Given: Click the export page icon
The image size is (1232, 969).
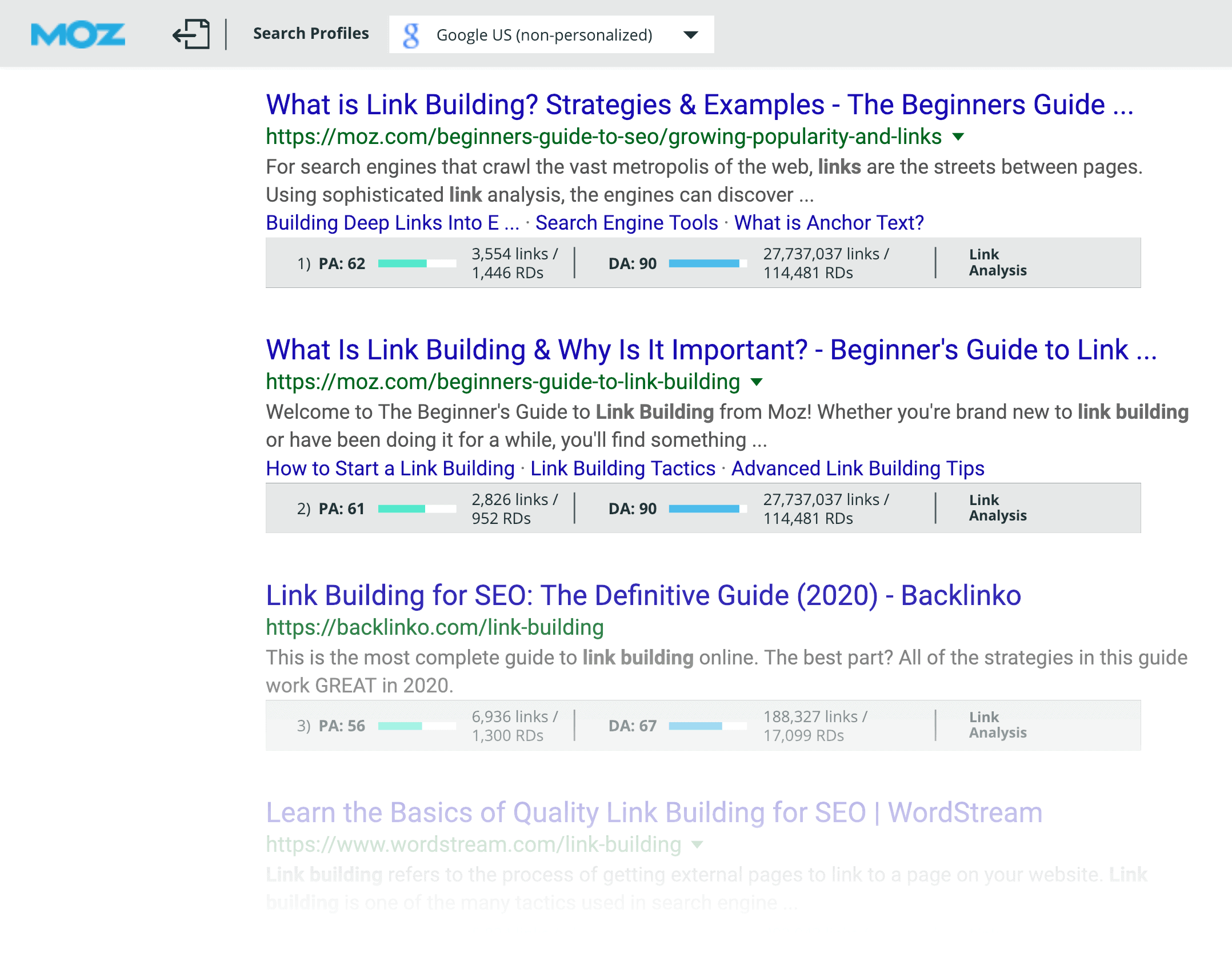Looking at the screenshot, I should [191, 34].
